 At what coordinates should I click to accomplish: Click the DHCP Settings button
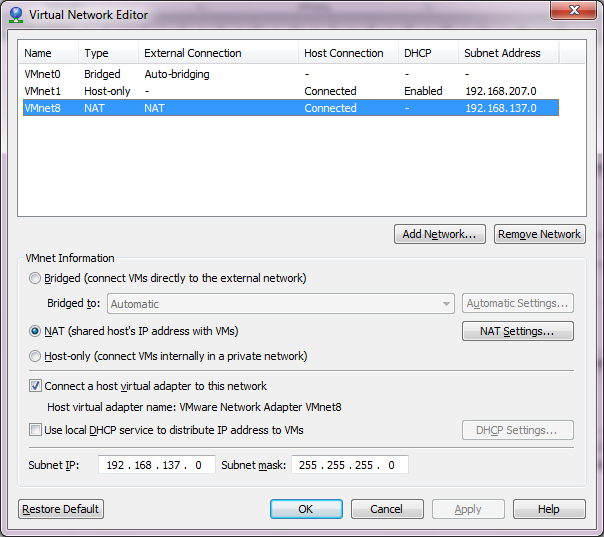tap(518, 430)
